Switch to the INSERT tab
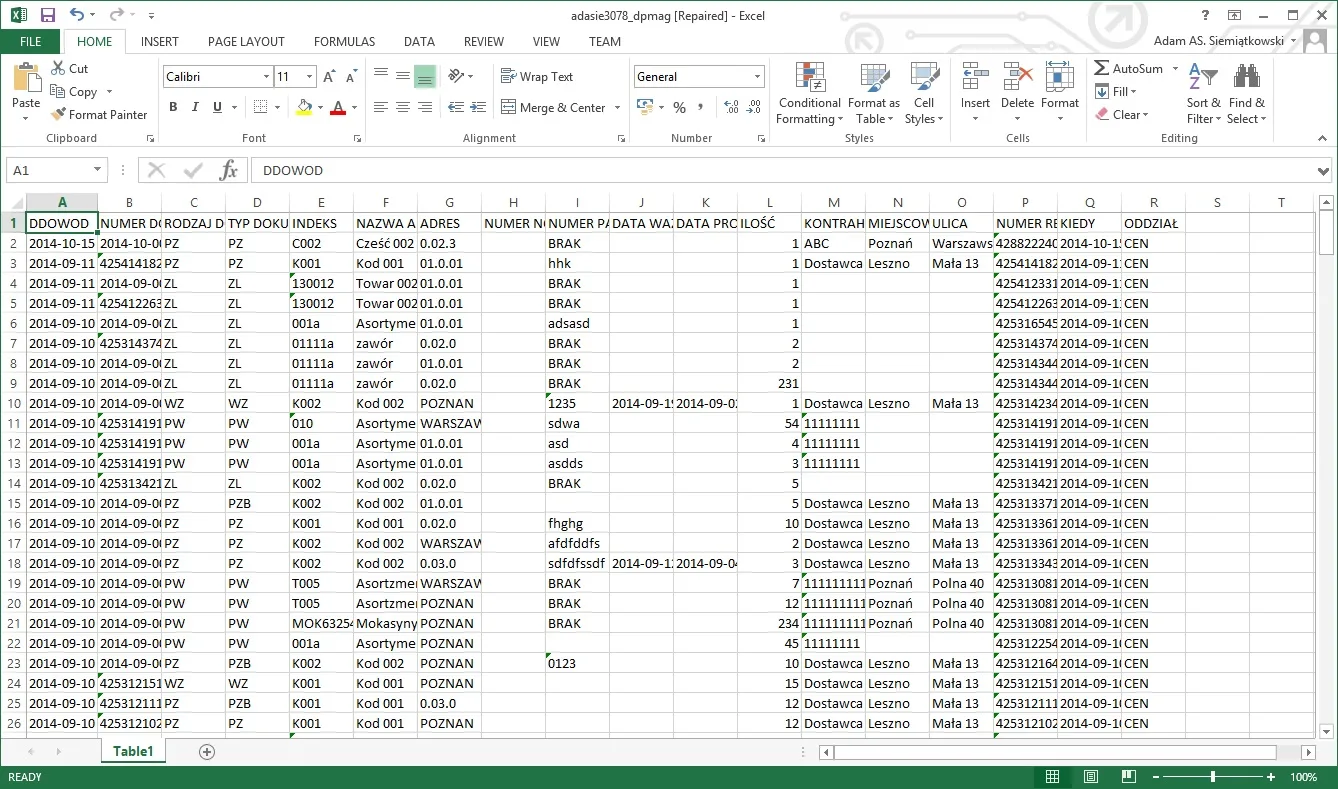This screenshot has height=789, width=1338. point(160,42)
